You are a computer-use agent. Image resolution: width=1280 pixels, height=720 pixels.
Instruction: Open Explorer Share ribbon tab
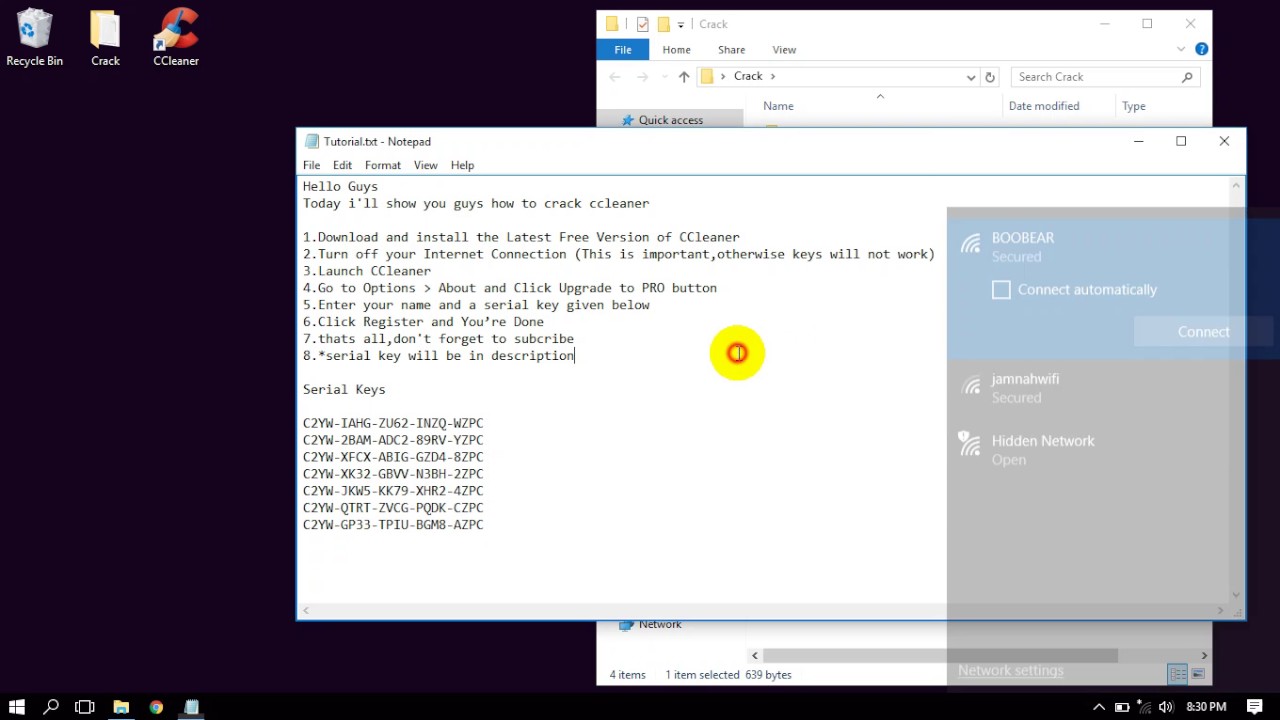731,50
